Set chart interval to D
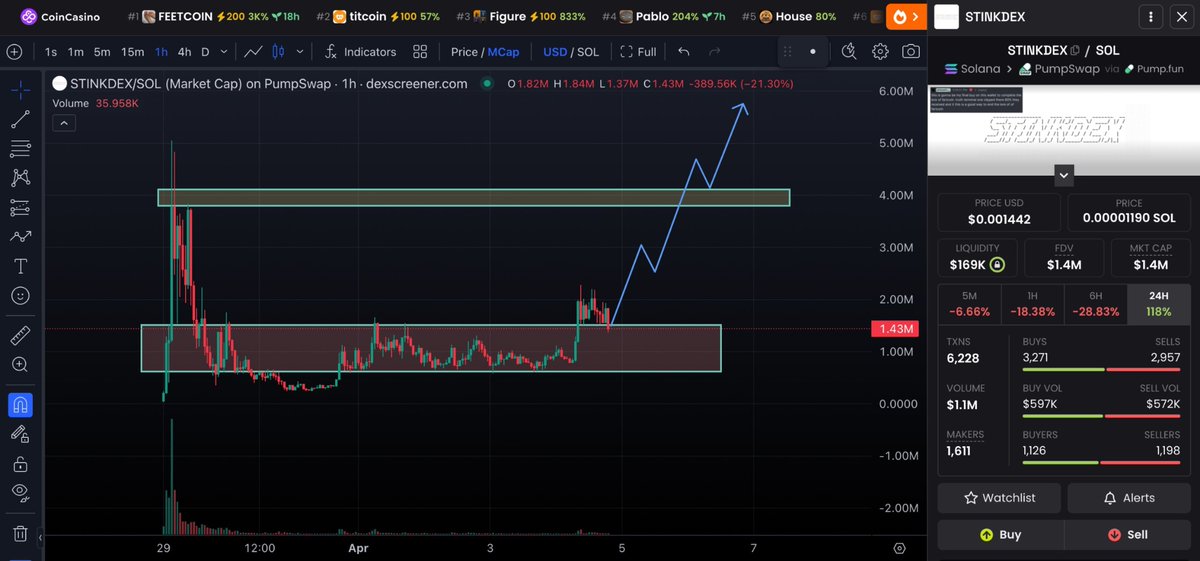This screenshot has width=1200, height=561. 206,52
